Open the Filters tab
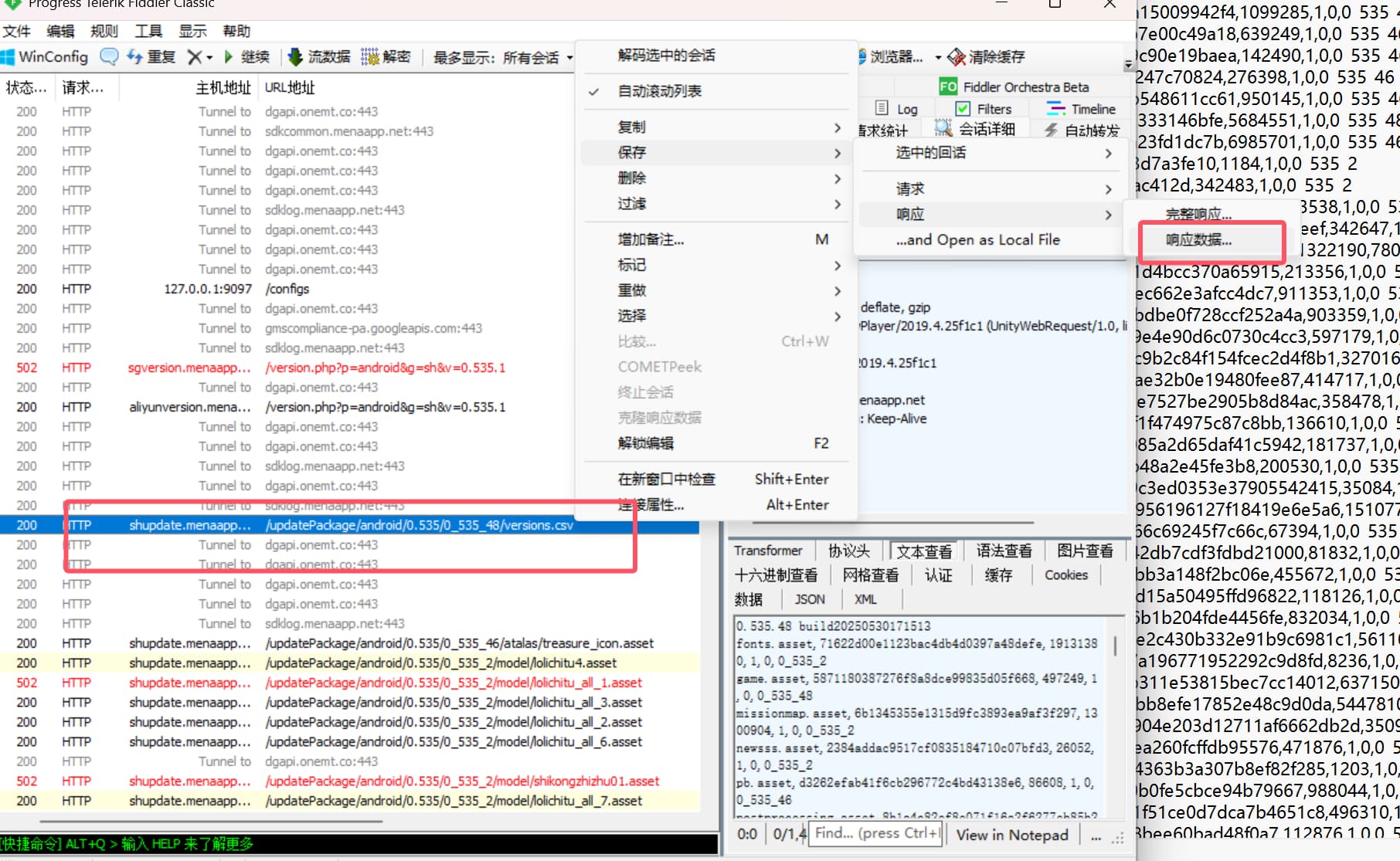Screen dimensions: 1400x861 (x=984, y=109)
